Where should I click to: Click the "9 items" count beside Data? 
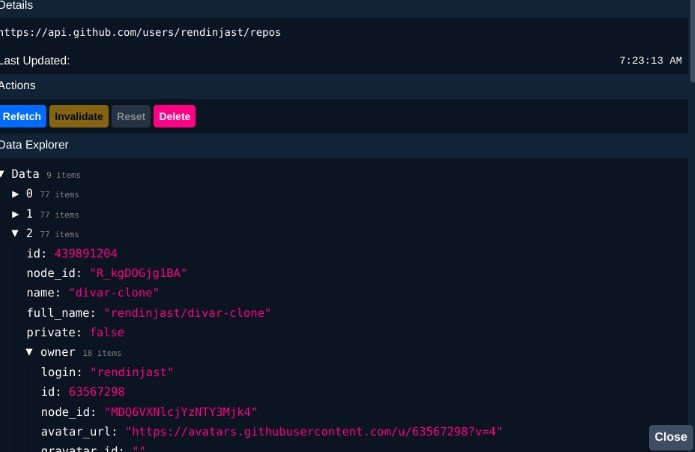[x=63, y=175]
